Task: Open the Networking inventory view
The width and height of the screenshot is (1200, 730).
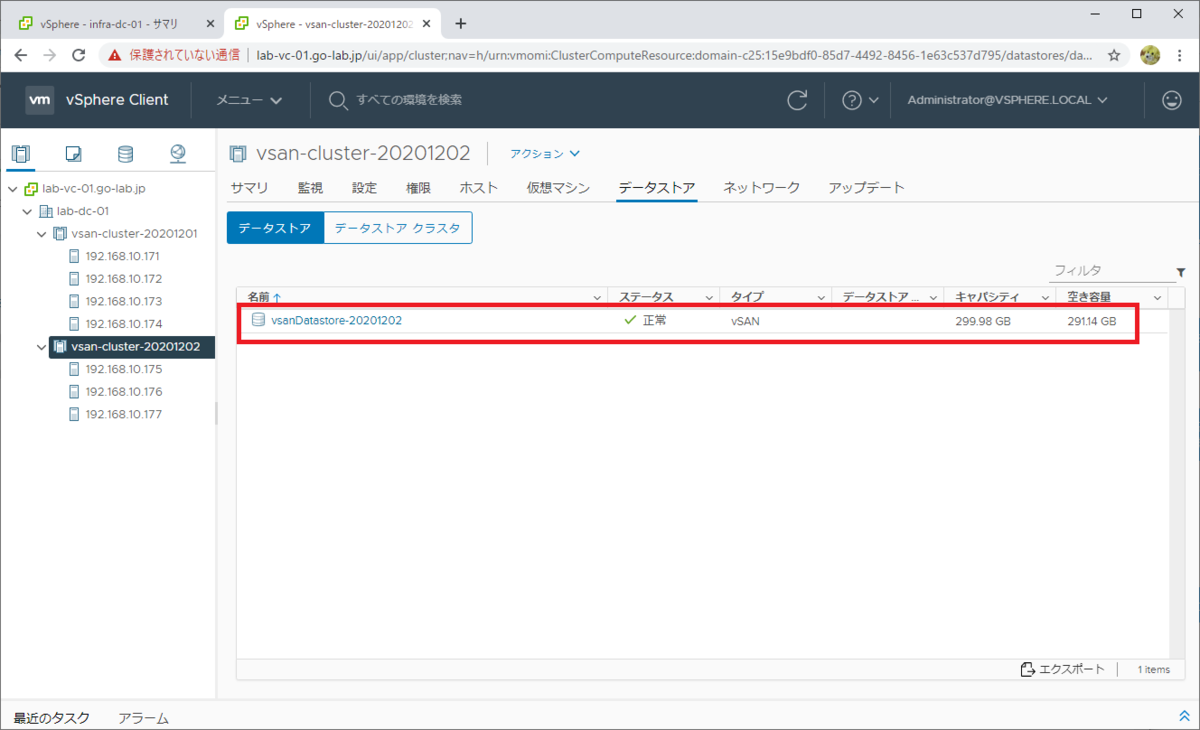Action: (178, 154)
